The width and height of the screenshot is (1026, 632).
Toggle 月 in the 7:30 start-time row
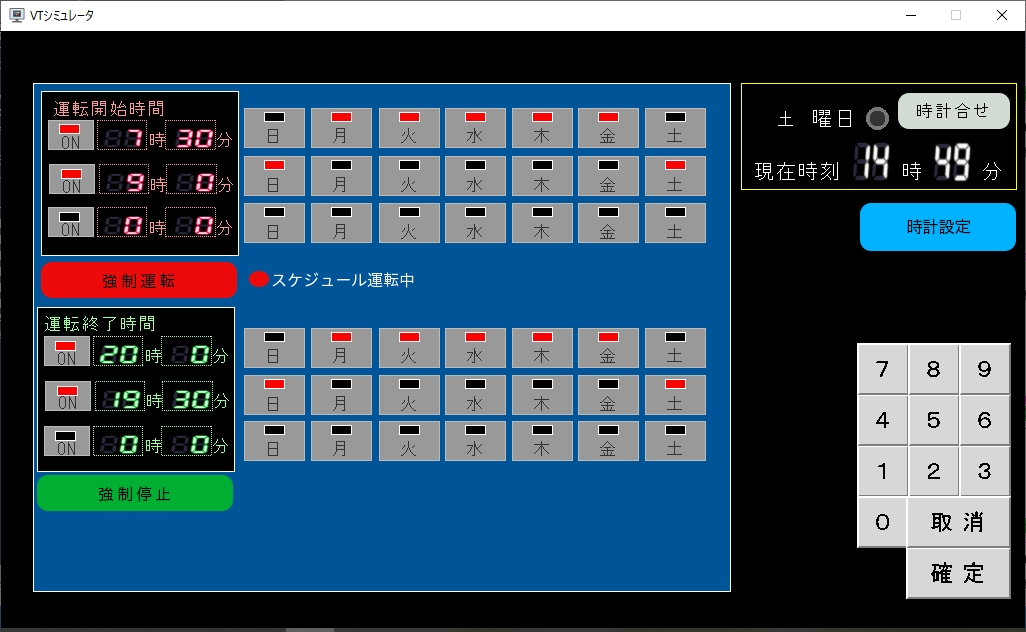pos(341,128)
